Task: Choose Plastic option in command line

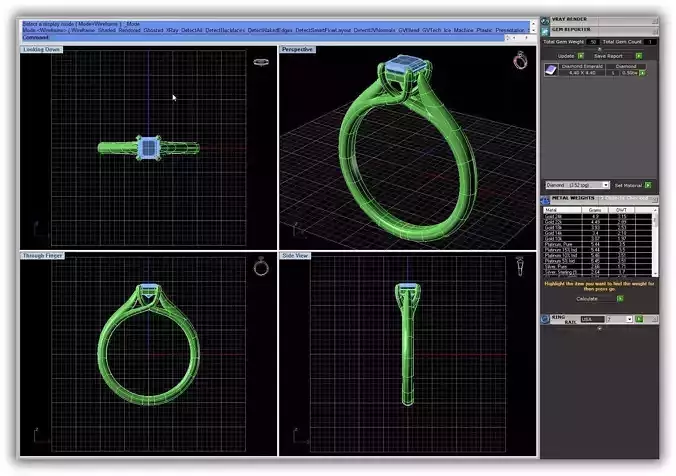Action: (484, 31)
